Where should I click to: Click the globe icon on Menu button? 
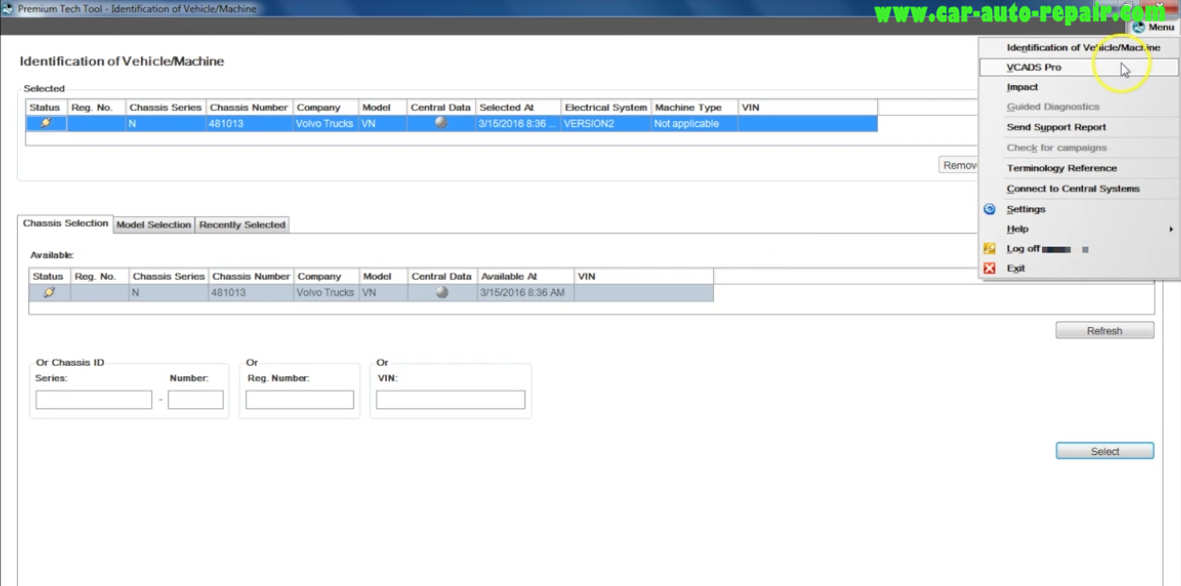1138,27
